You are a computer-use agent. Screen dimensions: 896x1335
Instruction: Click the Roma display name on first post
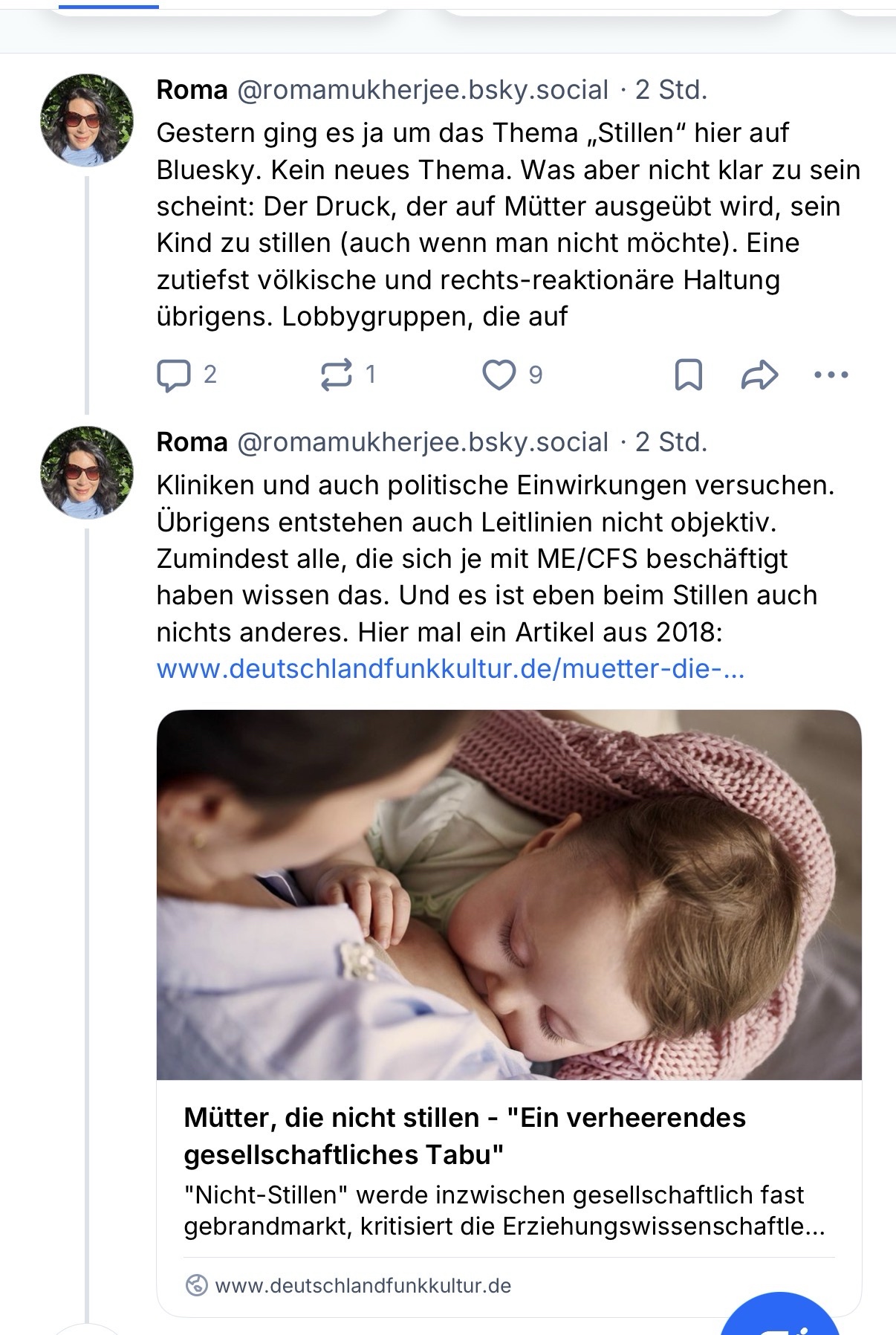(x=192, y=90)
